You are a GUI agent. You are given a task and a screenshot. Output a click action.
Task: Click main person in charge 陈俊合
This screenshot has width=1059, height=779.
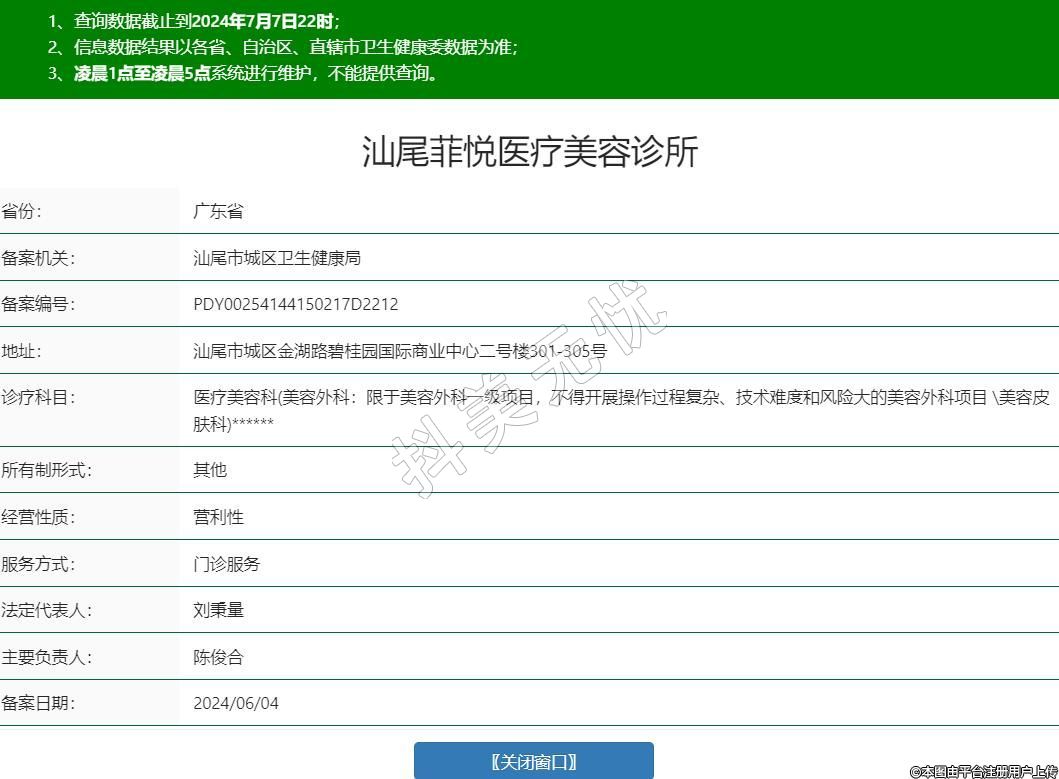pyautogui.click(x=218, y=657)
